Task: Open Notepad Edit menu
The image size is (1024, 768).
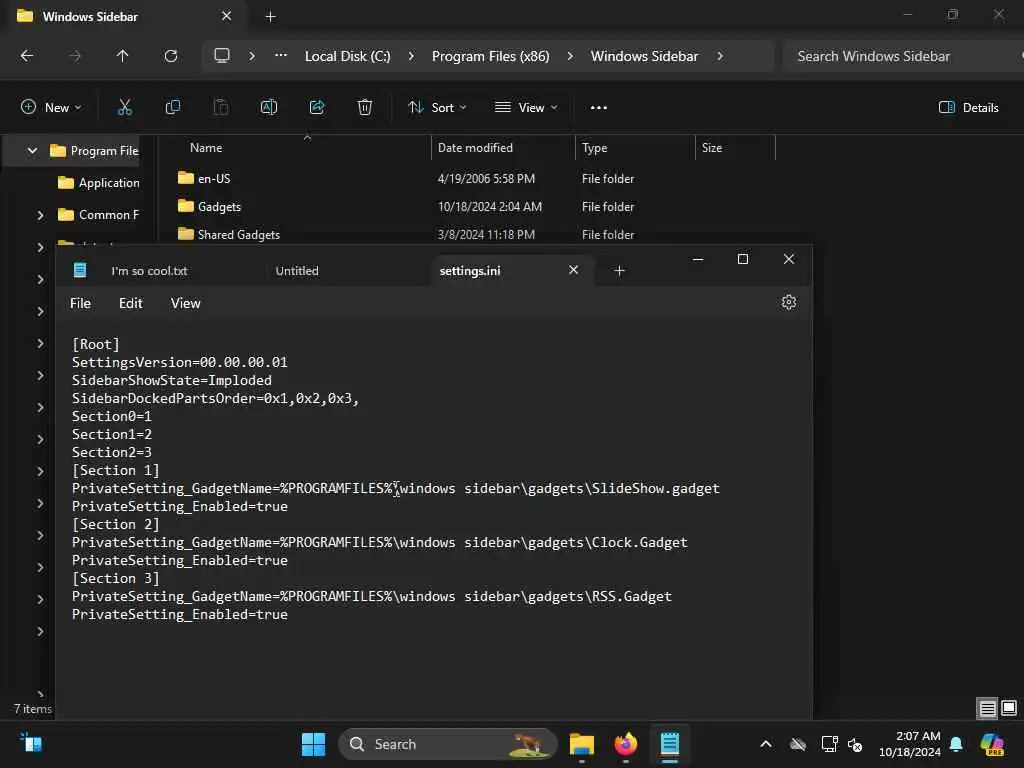Action: (131, 303)
